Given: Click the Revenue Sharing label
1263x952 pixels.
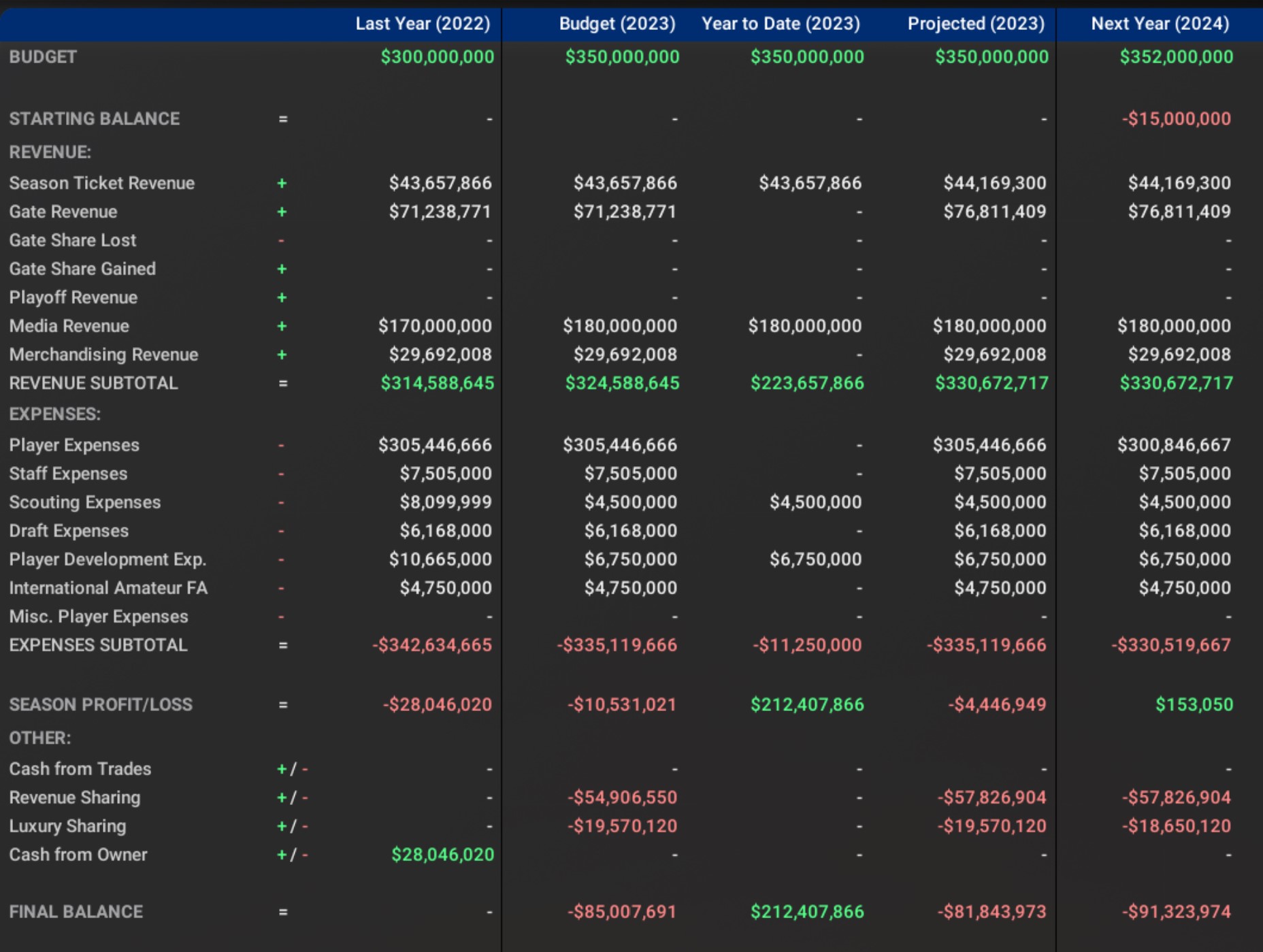Looking at the screenshot, I should 75,798.
